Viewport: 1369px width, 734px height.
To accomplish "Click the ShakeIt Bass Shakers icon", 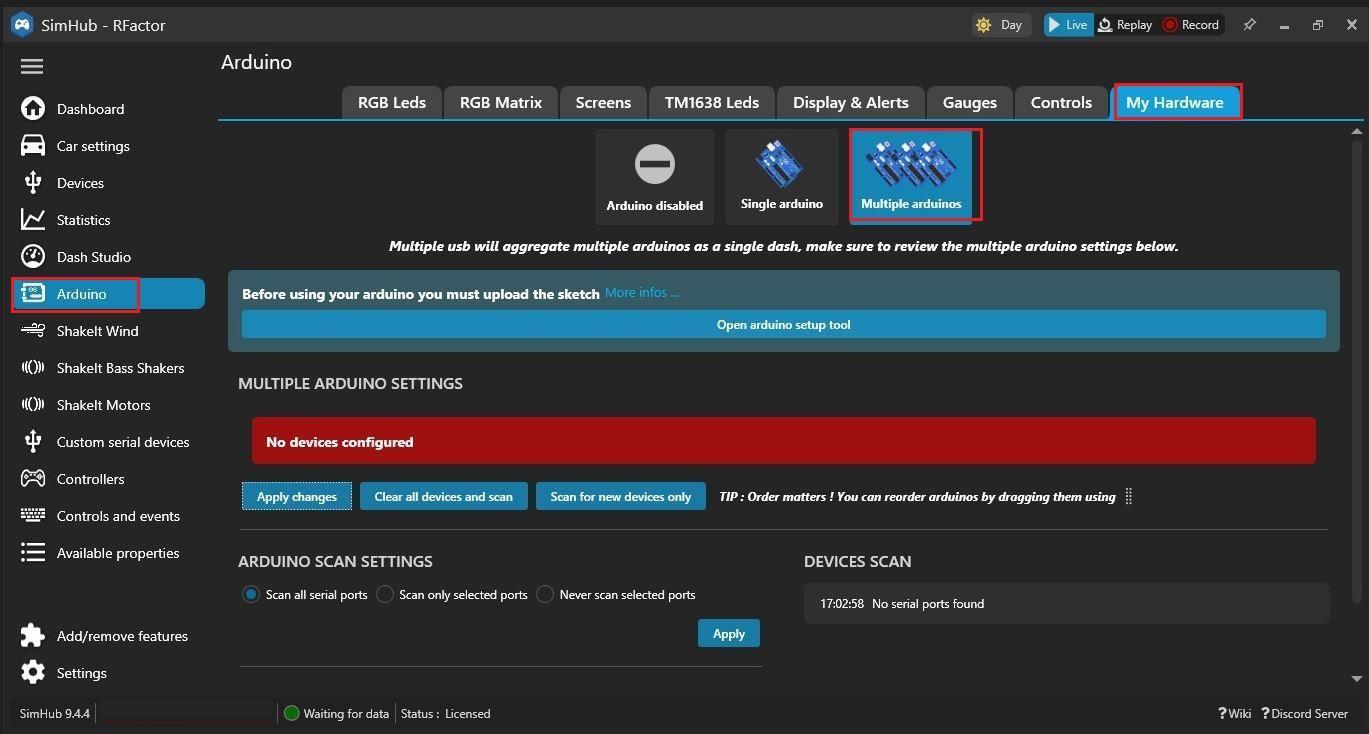I will coord(33,367).
